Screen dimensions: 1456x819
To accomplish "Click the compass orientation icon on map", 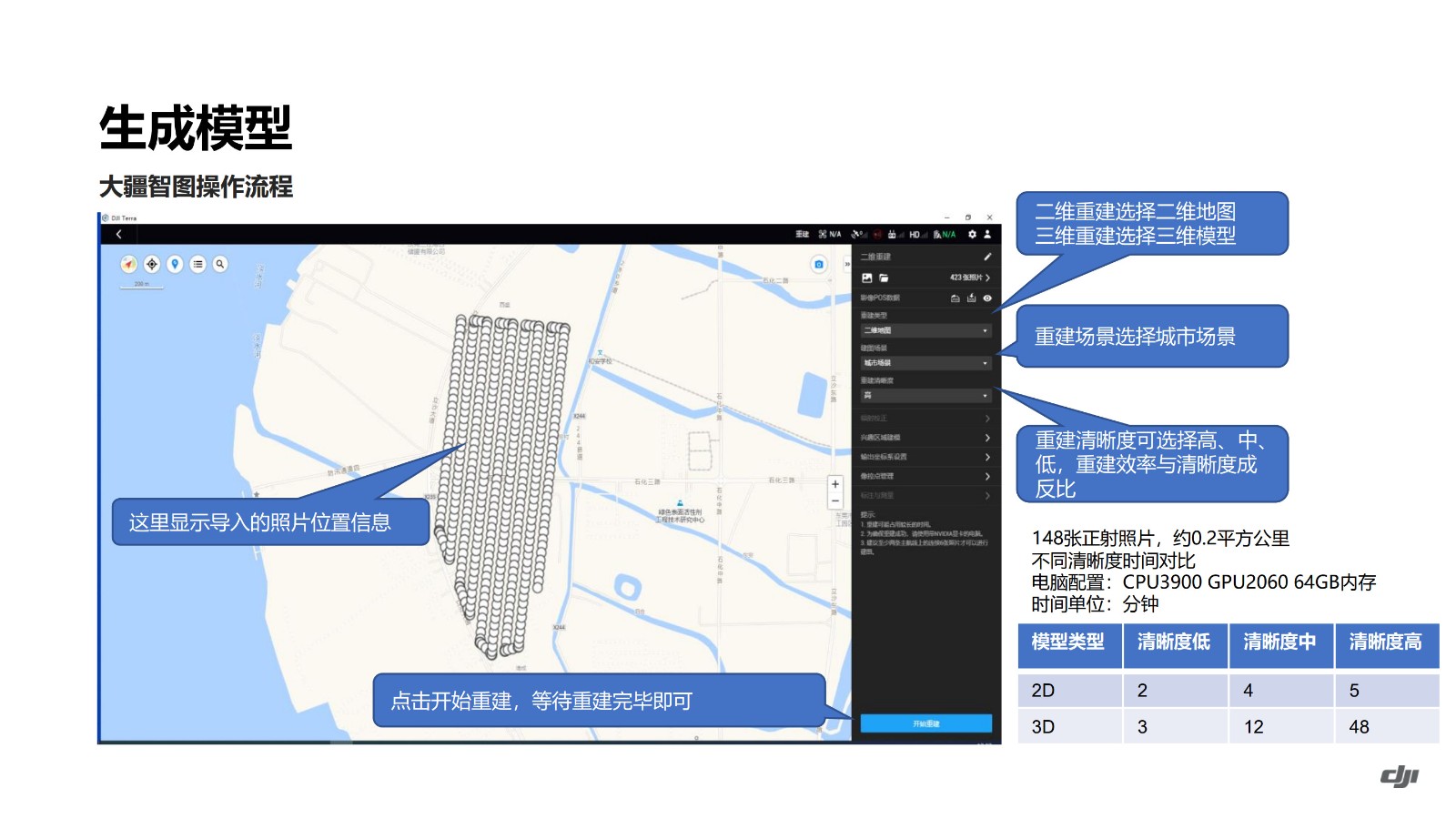I will (128, 264).
